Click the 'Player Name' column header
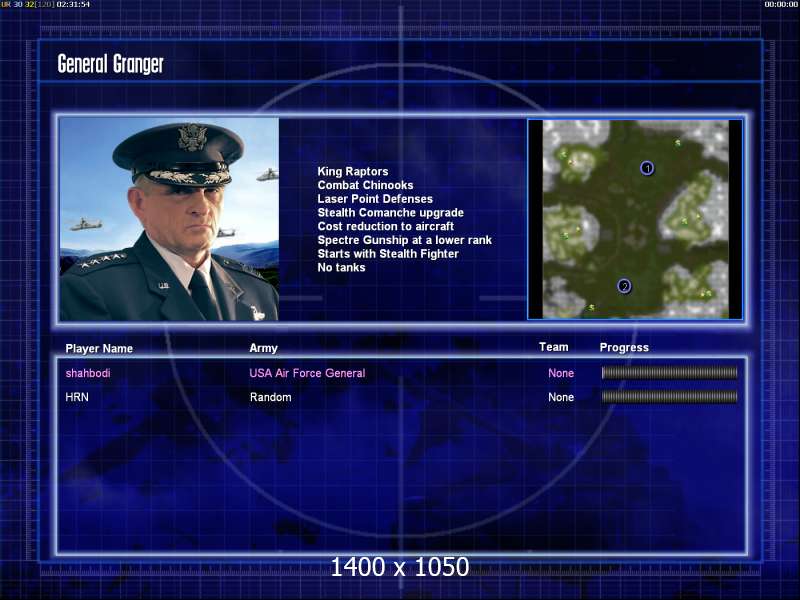The image size is (800, 600). [99, 348]
